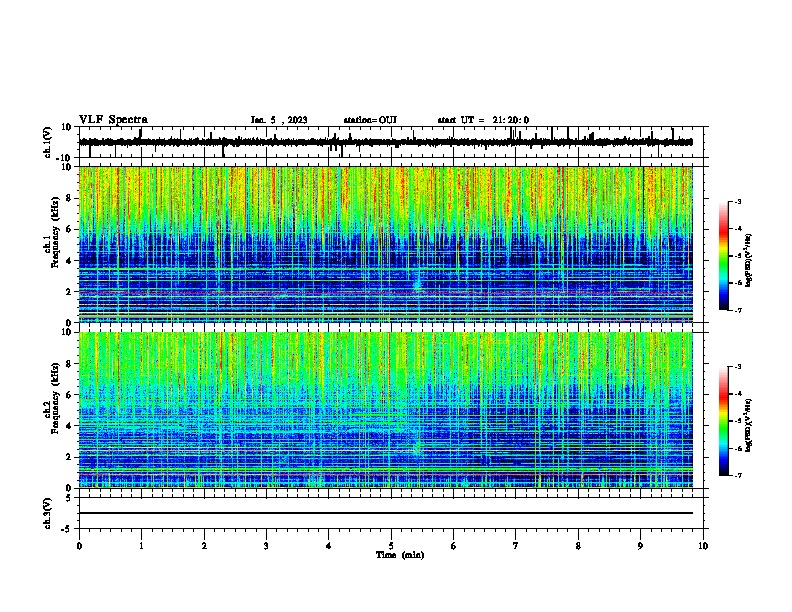Click the ch.2 spectrogram color scale bar
The width and height of the screenshot is (792, 612).
[723, 421]
